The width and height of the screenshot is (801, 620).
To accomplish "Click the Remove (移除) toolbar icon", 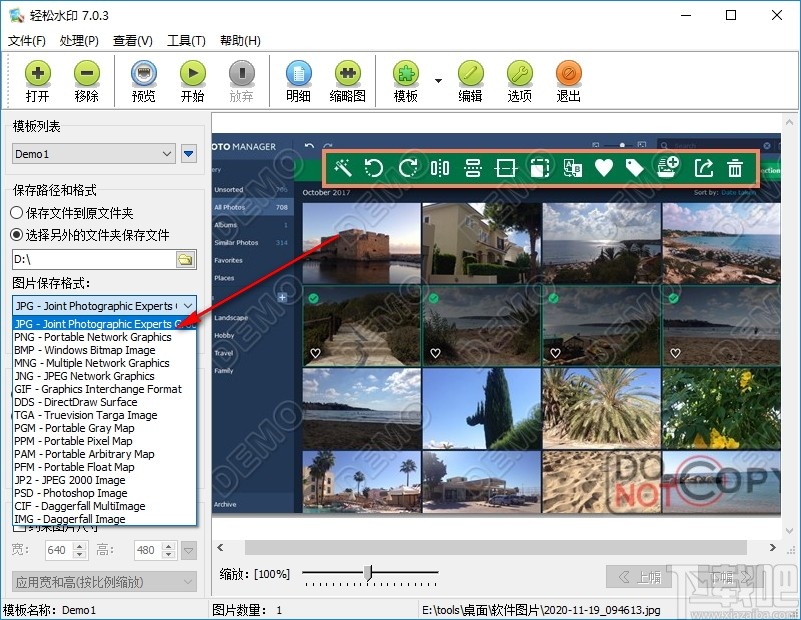I will pos(87,73).
